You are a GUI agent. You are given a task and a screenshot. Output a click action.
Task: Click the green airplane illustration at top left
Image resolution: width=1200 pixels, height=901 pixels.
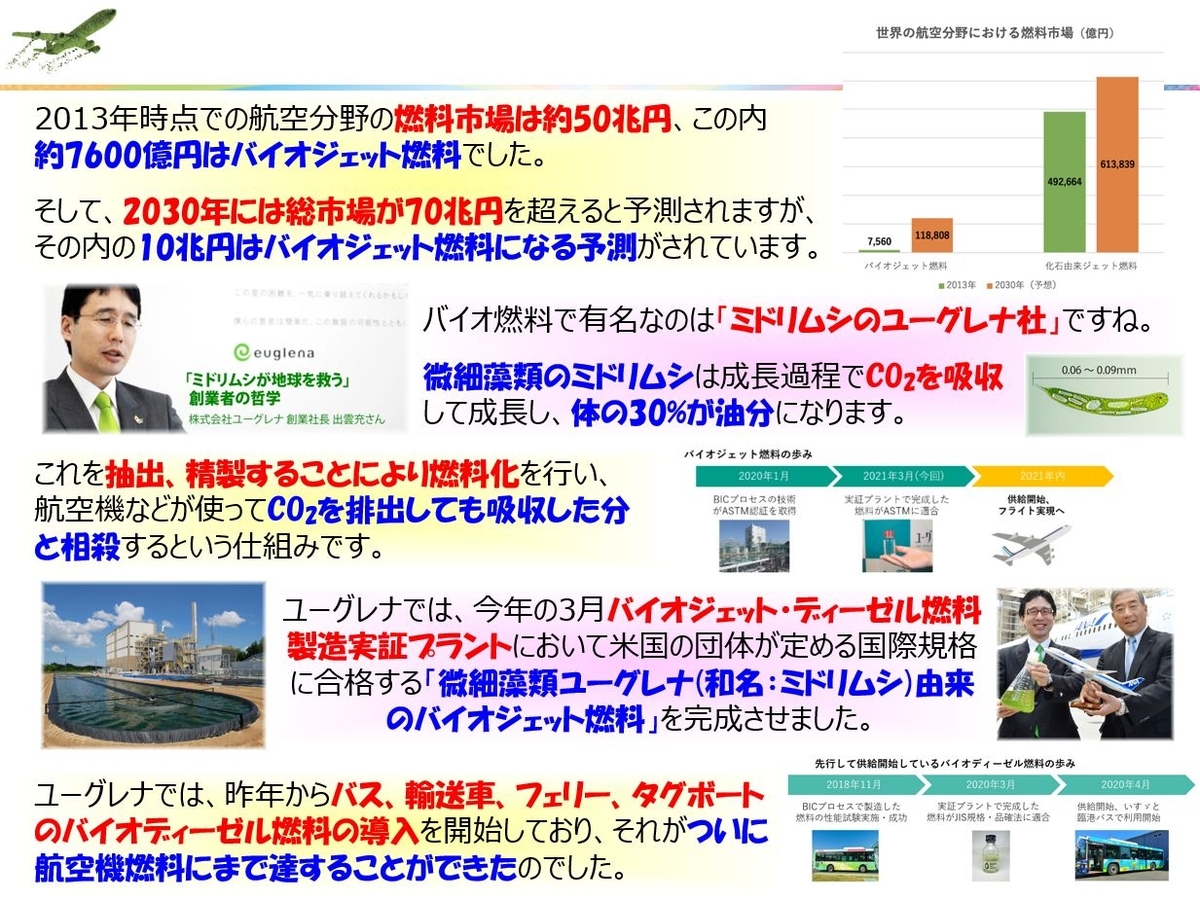64,41
